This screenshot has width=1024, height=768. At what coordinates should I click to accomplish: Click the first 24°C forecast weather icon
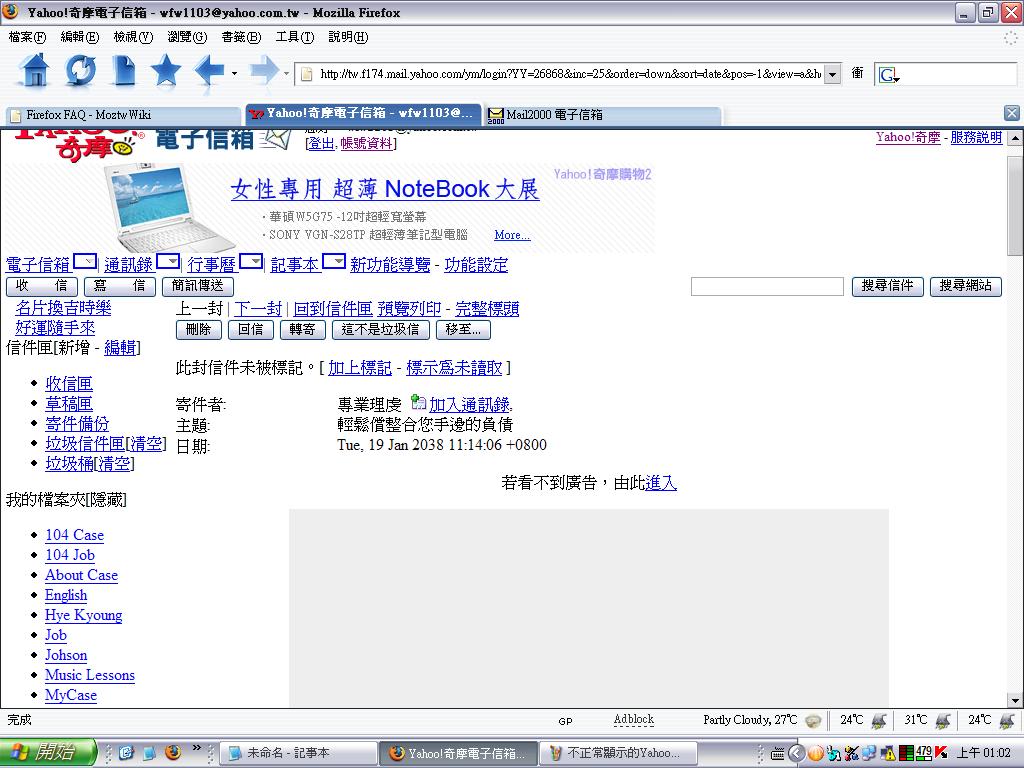879,720
